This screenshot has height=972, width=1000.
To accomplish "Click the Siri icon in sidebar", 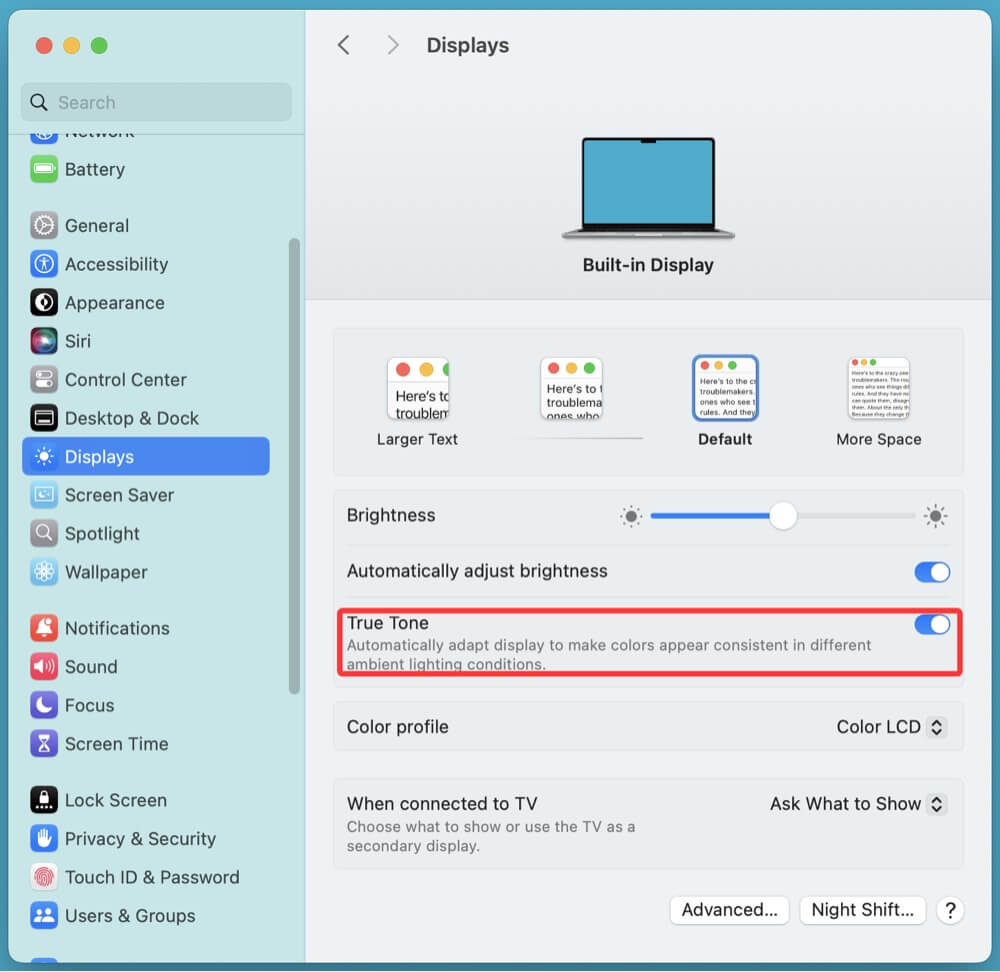I will click(44, 341).
